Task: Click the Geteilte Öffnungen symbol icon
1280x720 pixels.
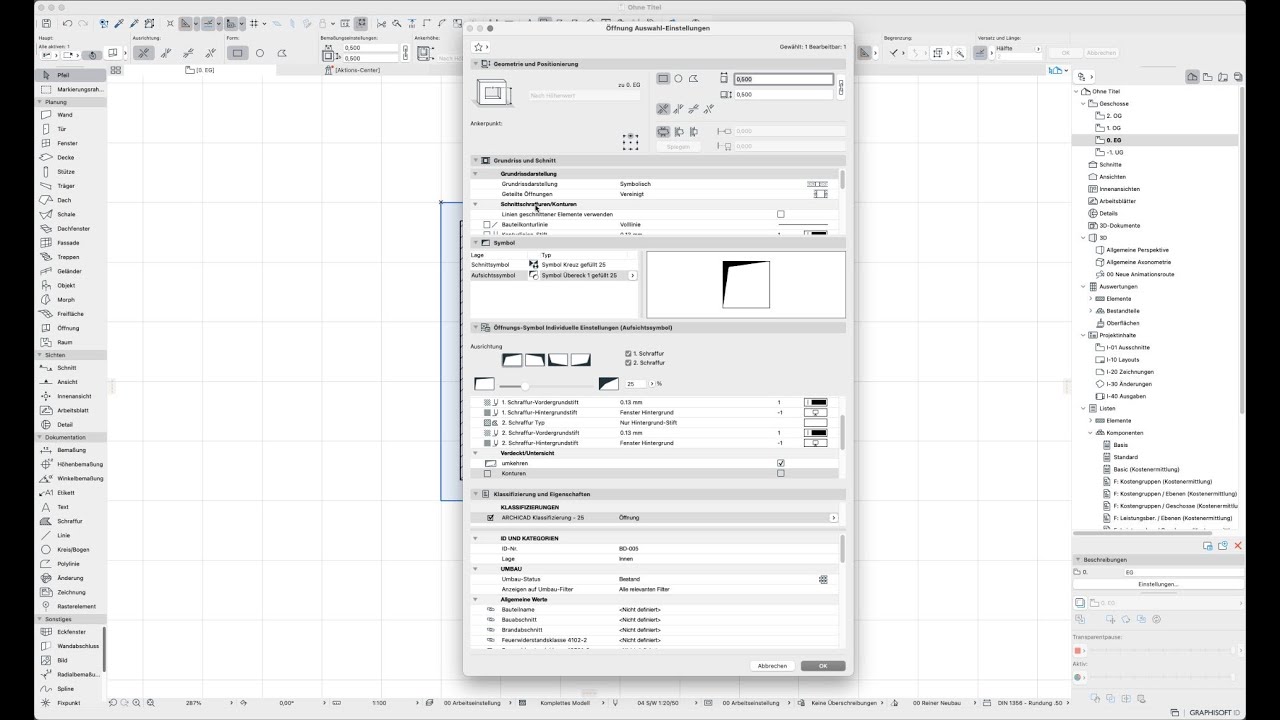Action: 820,194
